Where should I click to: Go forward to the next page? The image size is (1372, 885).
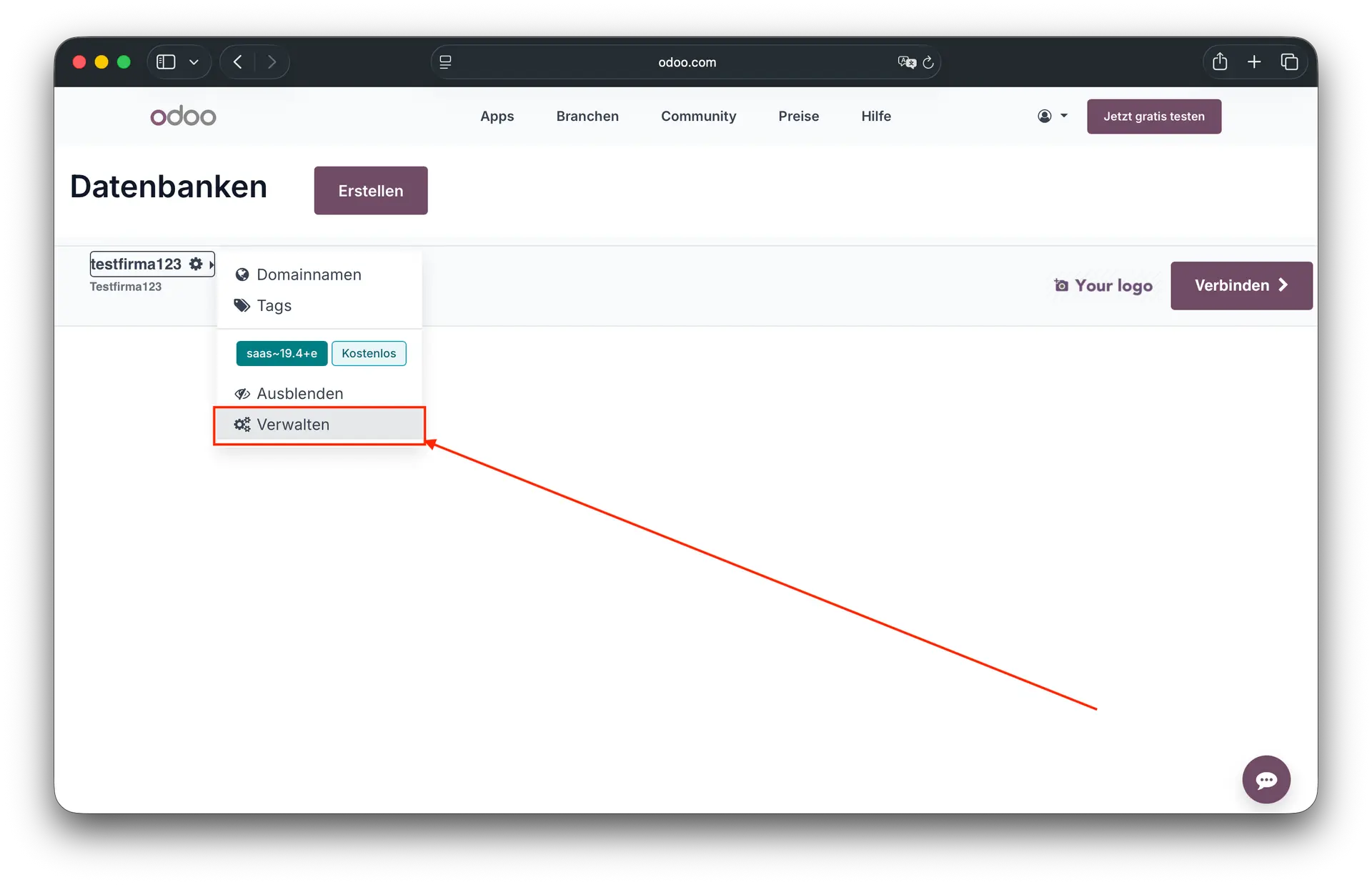[272, 62]
